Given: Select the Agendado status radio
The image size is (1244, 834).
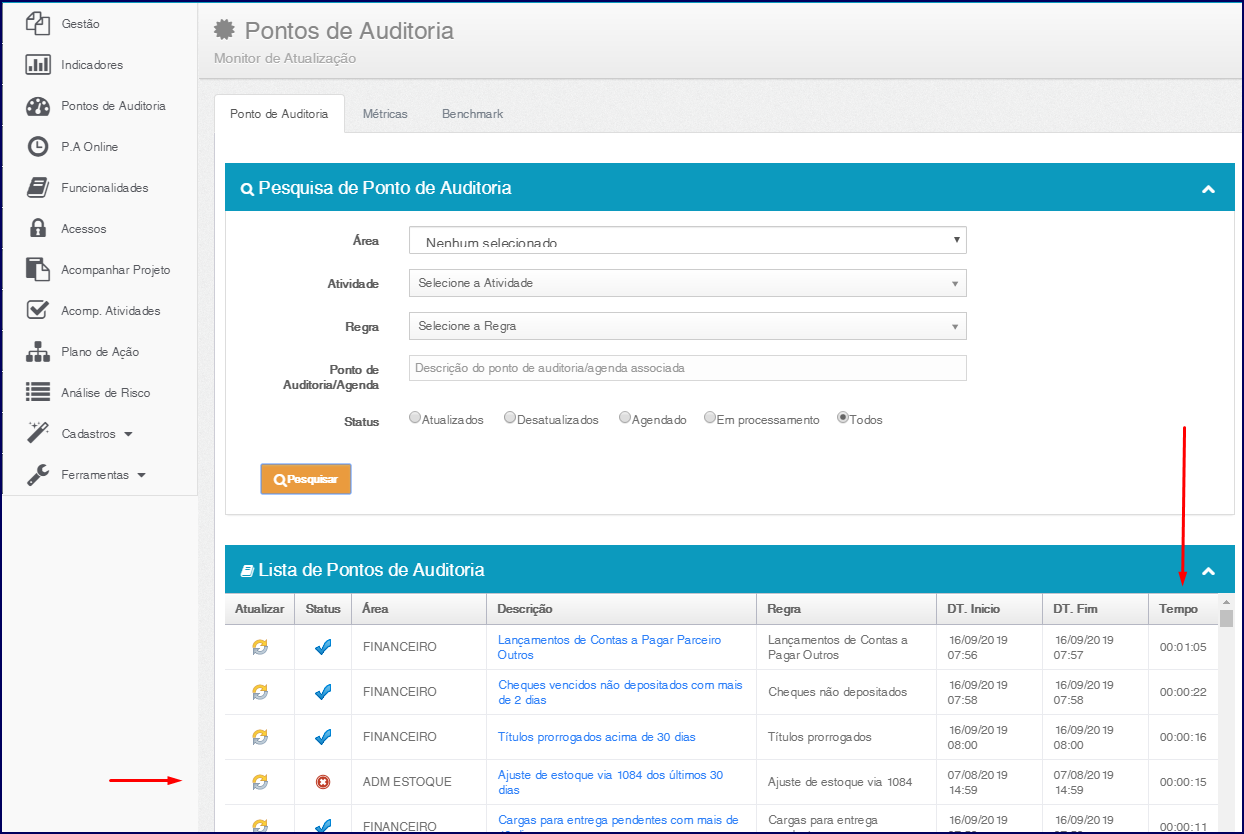Looking at the screenshot, I should pos(625,418).
